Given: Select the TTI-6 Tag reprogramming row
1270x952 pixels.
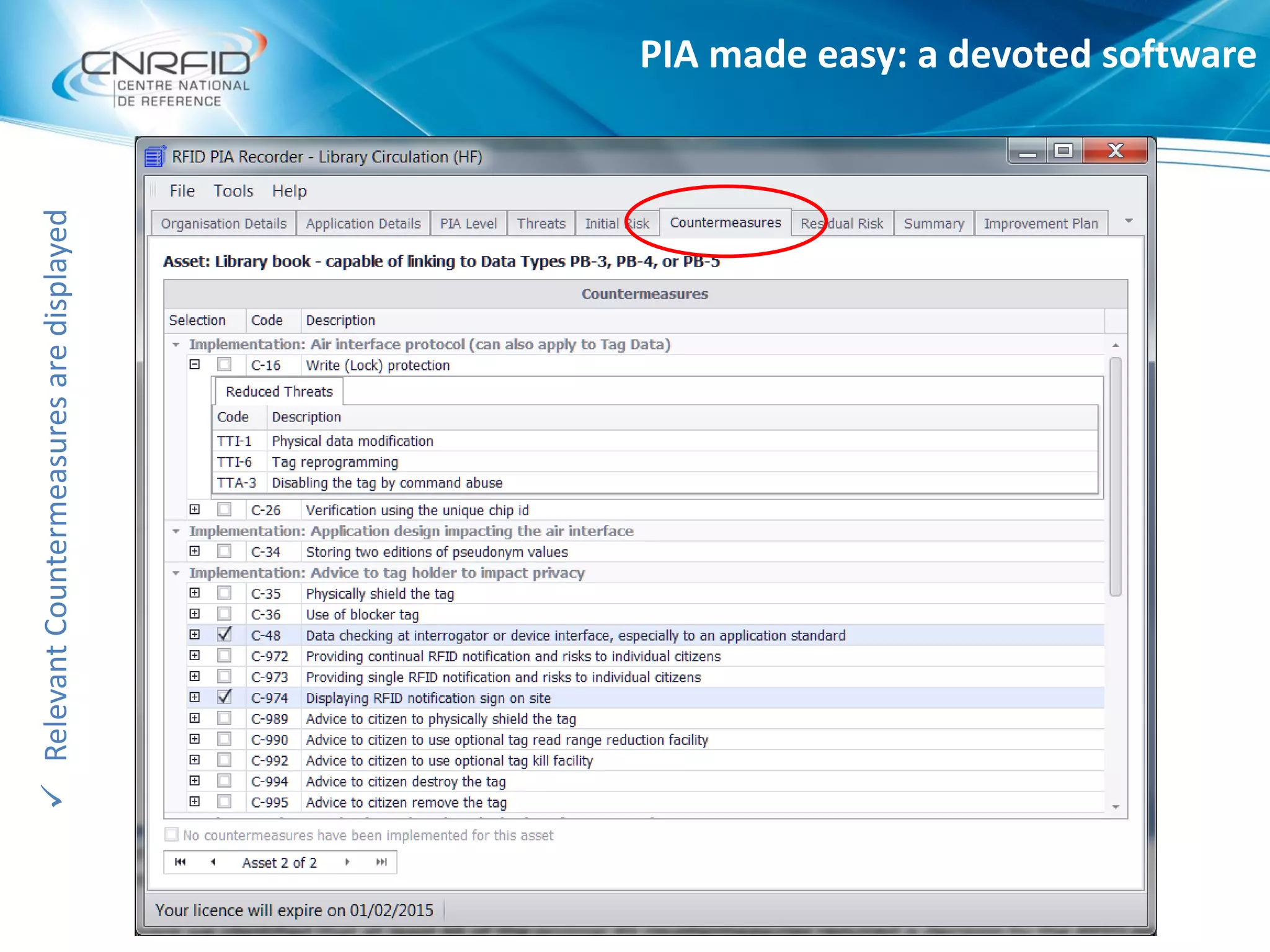Looking at the screenshot, I should 655,462.
